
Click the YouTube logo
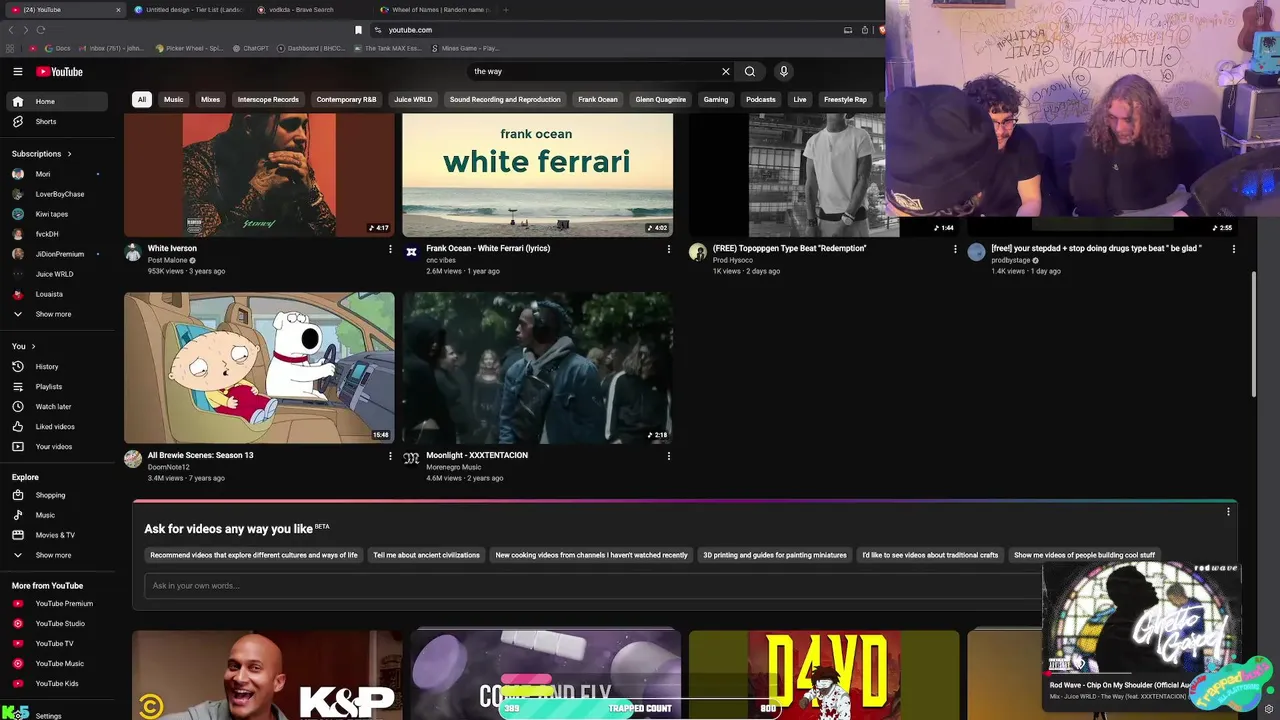(x=59, y=71)
